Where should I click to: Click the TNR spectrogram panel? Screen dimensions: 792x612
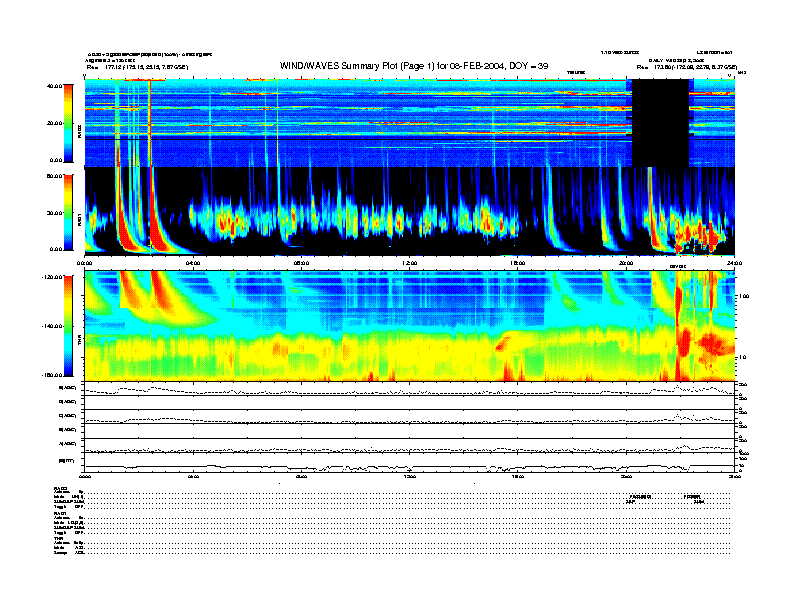pos(409,326)
